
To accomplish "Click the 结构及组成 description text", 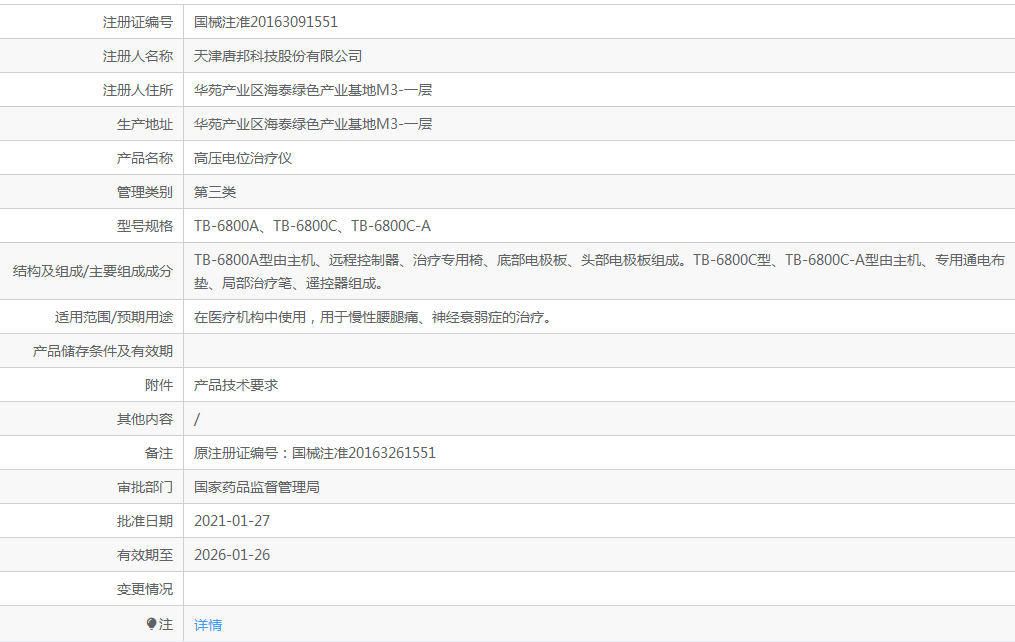I will coord(450,269).
